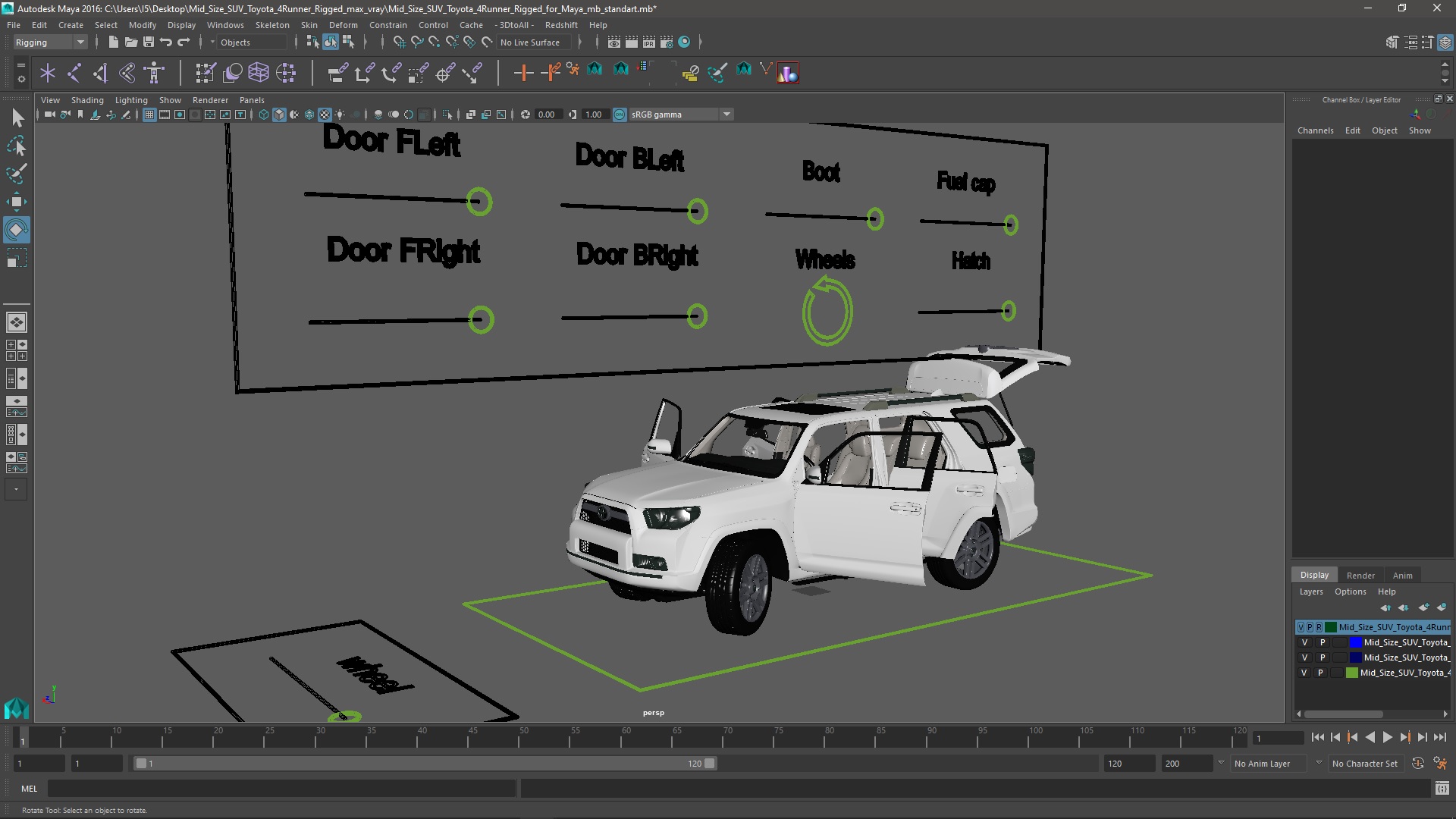Click the range slider end handle at 120
The image size is (1456, 819).
pyautogui.click(x=710, y=764)
